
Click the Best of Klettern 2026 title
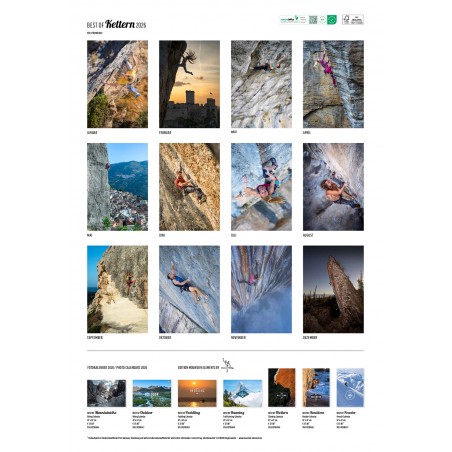(x=116, y=24)
